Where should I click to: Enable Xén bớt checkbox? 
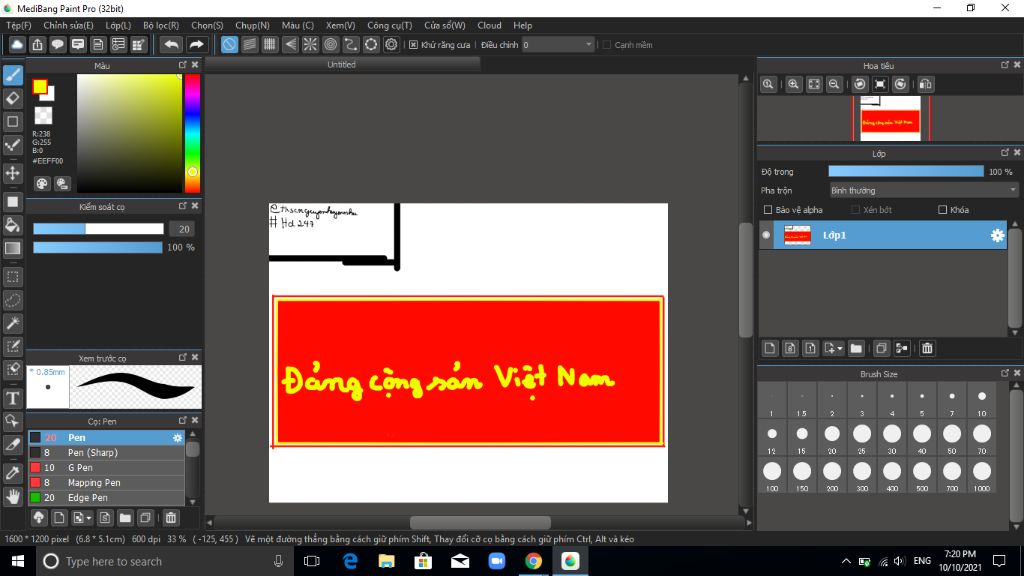pyautogui.click(x=856, y=210)
